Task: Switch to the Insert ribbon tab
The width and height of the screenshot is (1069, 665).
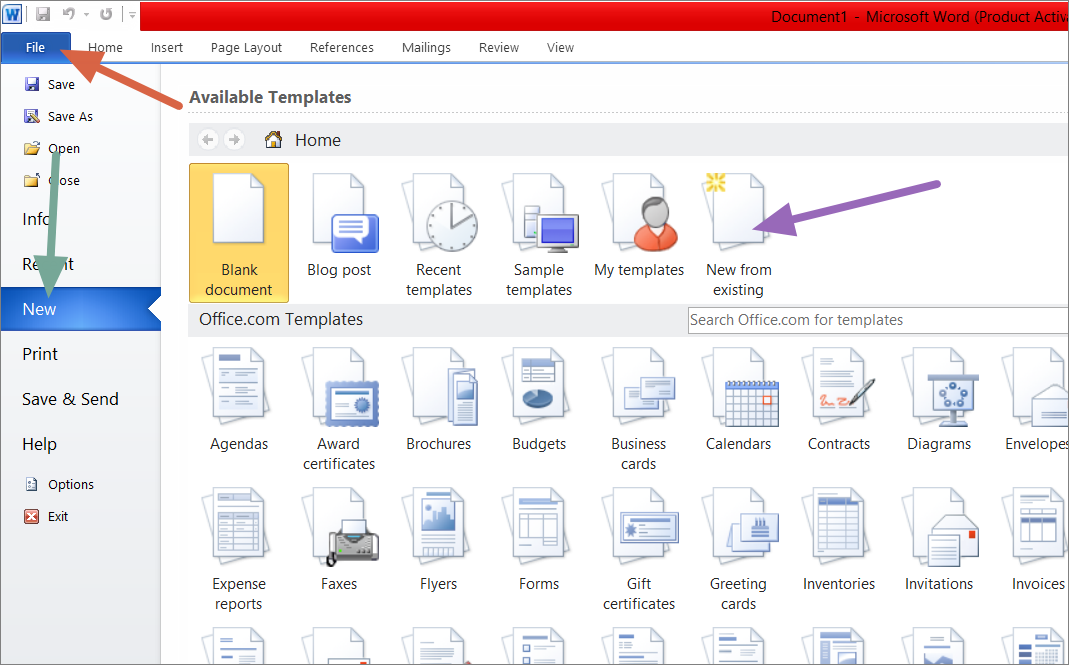Action: [x=167, y=47]
